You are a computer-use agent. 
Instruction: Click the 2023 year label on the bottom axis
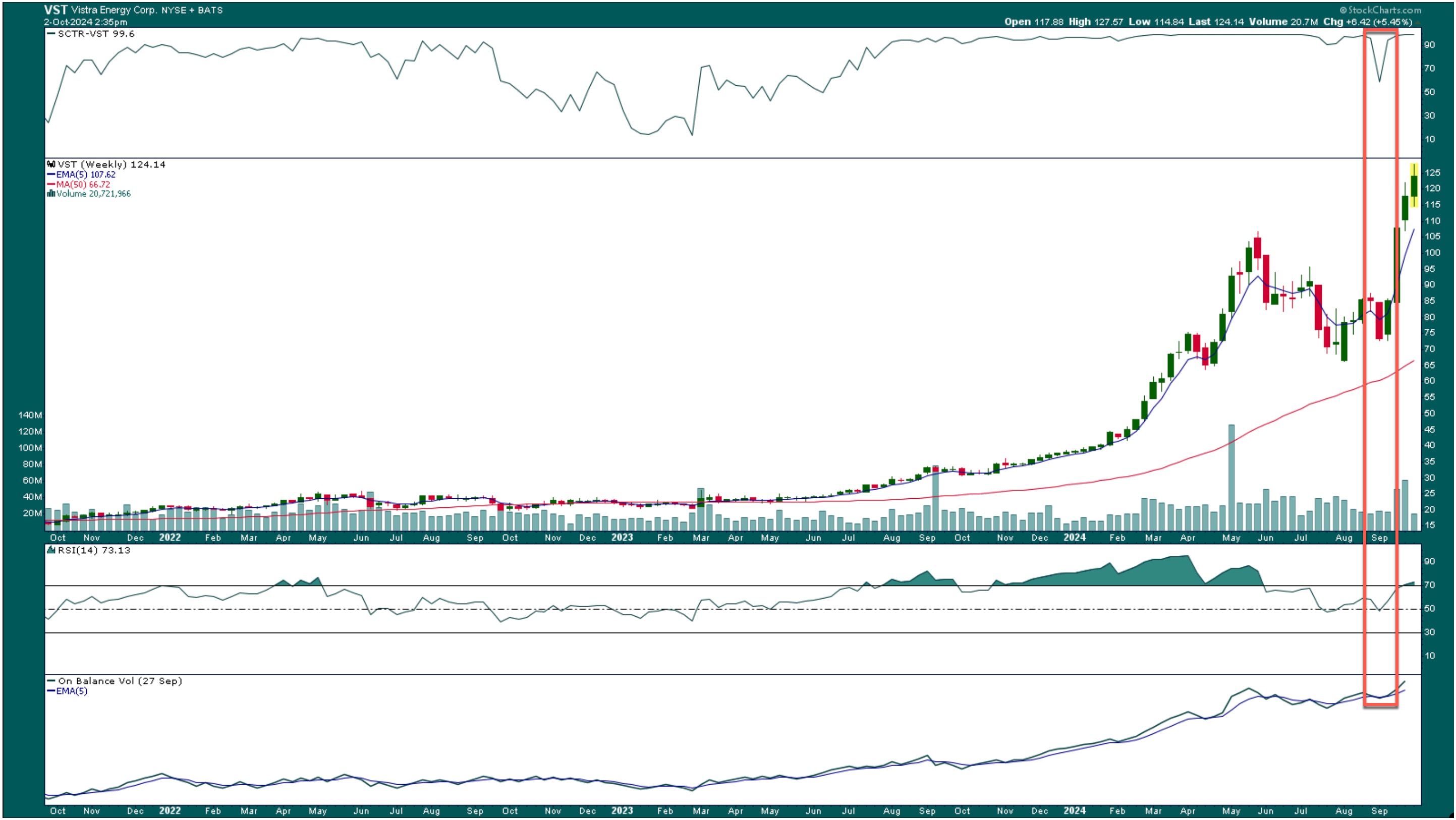pos(622,810)
